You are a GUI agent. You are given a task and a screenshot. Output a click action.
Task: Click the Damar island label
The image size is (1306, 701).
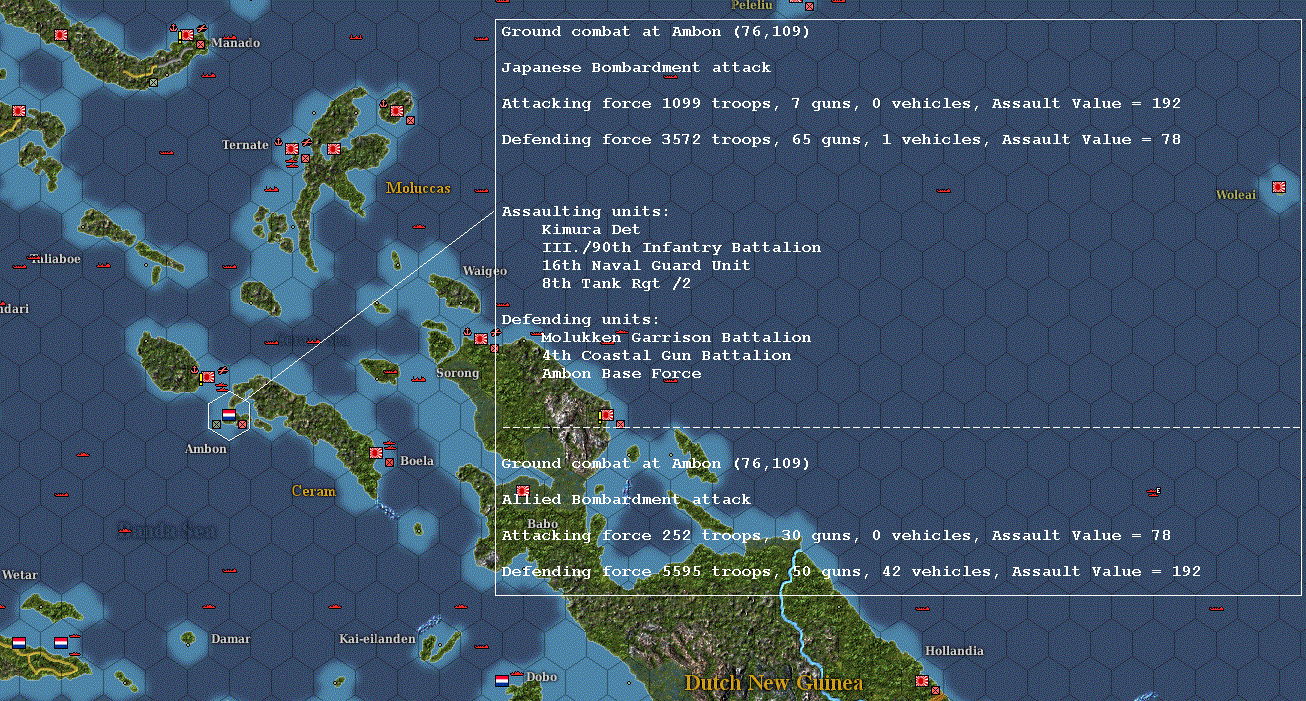click(231, 639)
